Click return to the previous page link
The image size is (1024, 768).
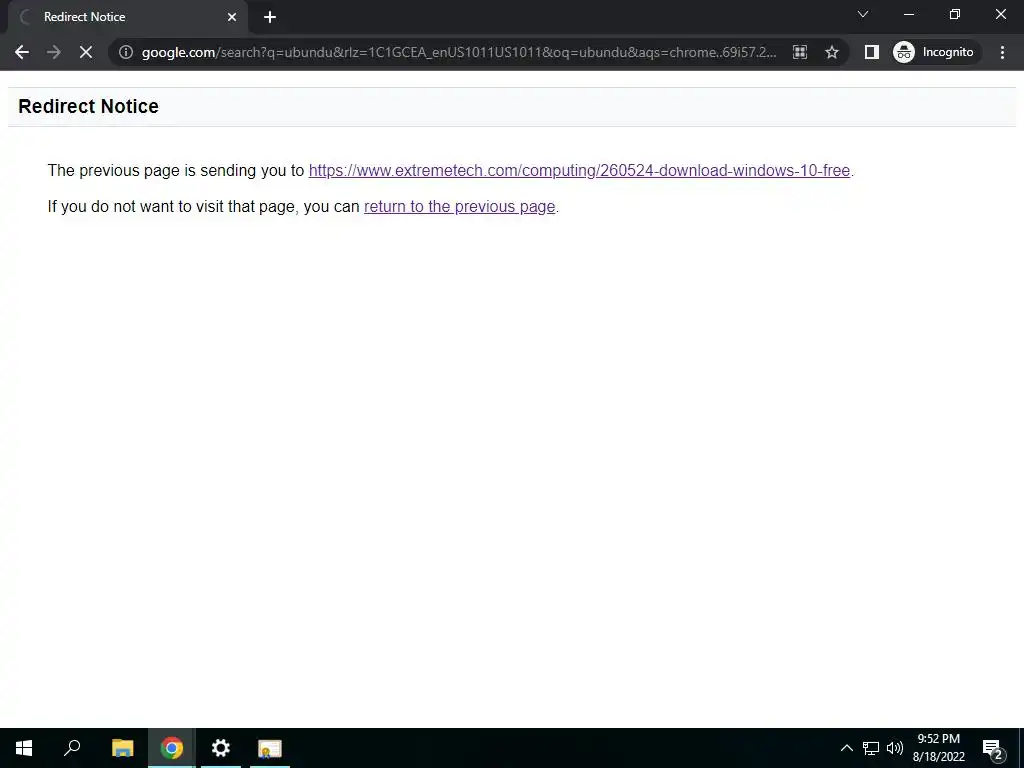click(x=459, y=206)
